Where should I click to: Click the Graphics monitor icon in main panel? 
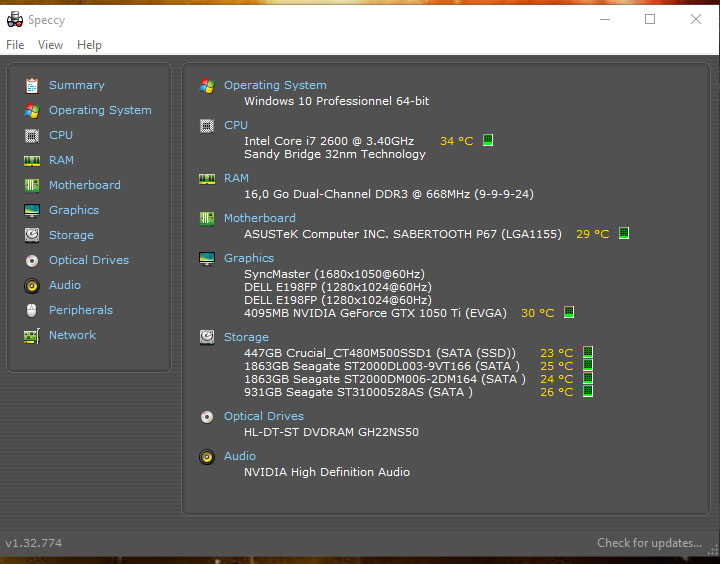click(207, 259)
